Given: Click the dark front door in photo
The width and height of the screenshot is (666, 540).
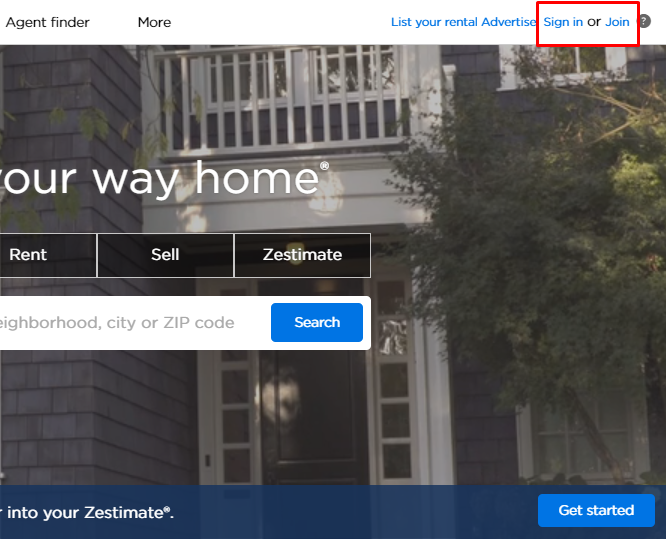Looking at the screenshot, I should (x=313, y=416).
